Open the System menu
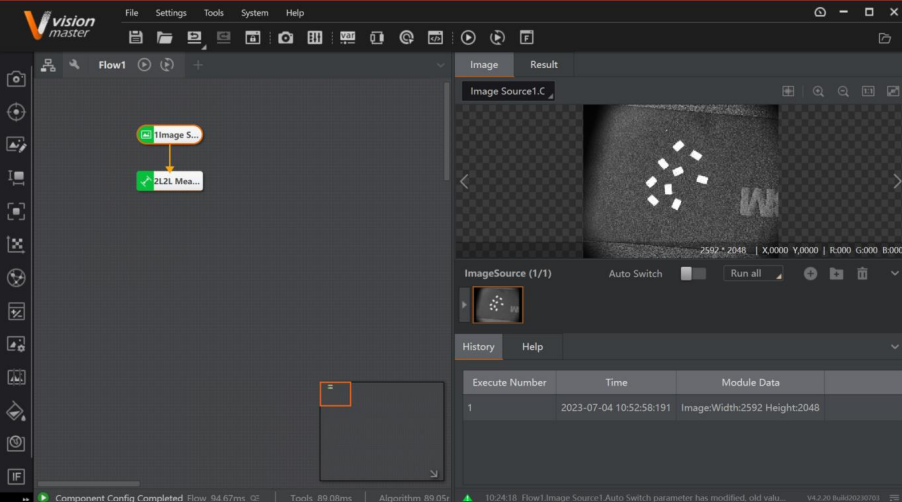Image resolution: width=902 pixels, height=502 pixels. pyautogui.click(x=254, y=13)
